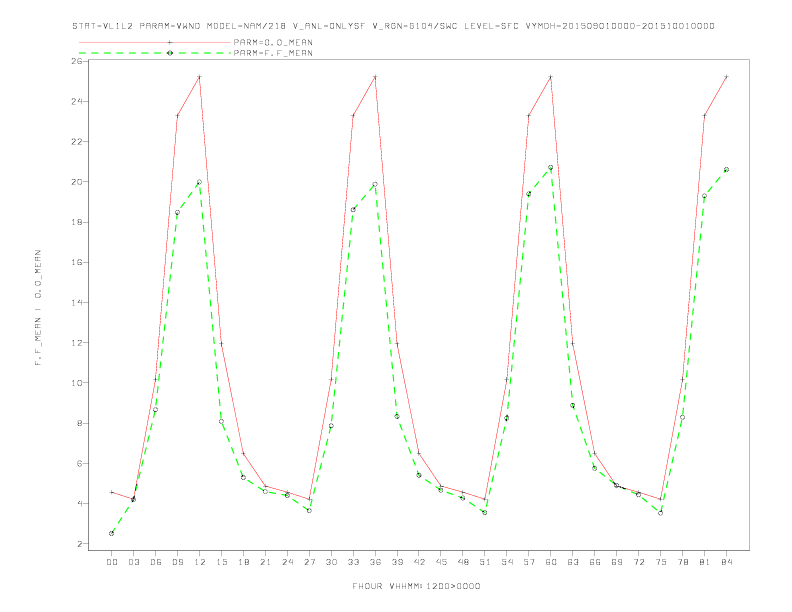
Task: Click the red solid legend line sample
Action: pos(155,42)
